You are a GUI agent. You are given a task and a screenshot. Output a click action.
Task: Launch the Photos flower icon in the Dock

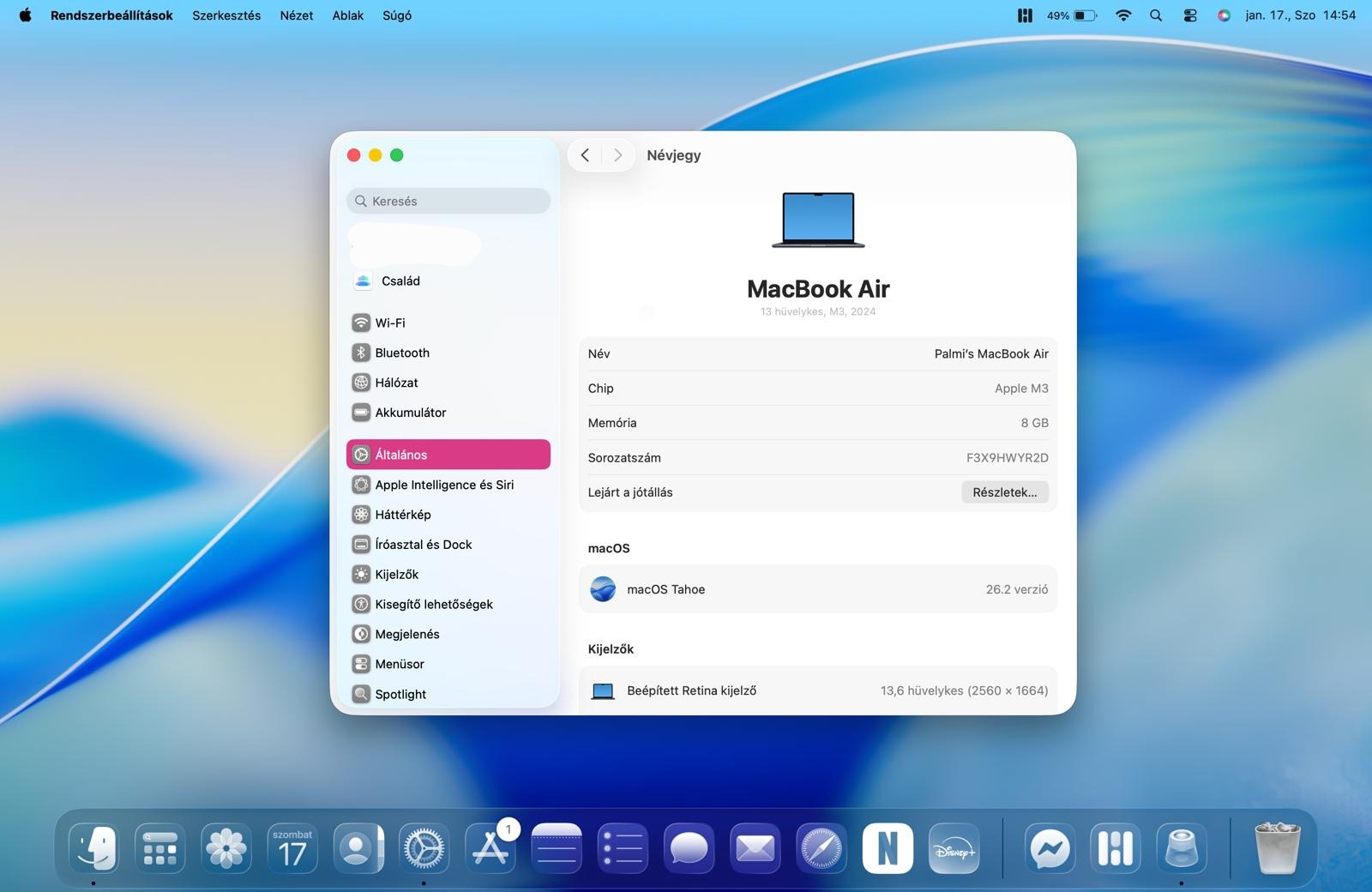pos(226,848)
